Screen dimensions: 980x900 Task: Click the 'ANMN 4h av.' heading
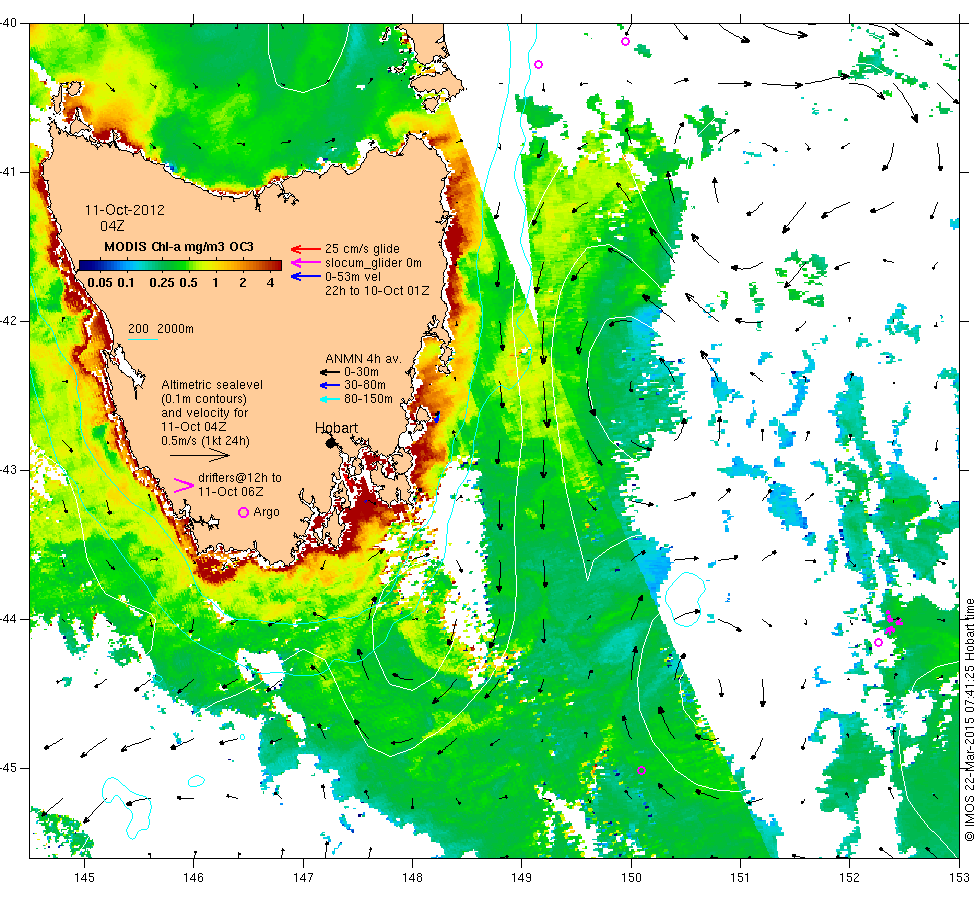point(363,359)
